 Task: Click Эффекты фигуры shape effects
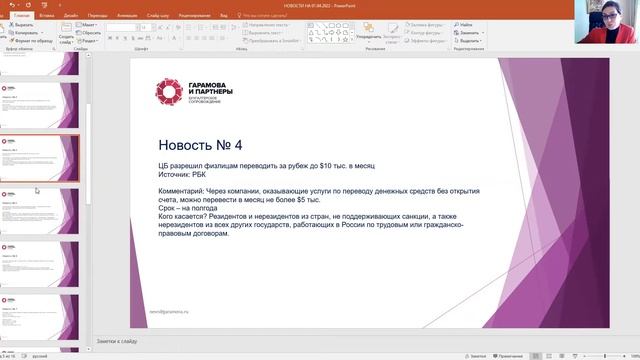pyautogui.click(x=425, y=41)
